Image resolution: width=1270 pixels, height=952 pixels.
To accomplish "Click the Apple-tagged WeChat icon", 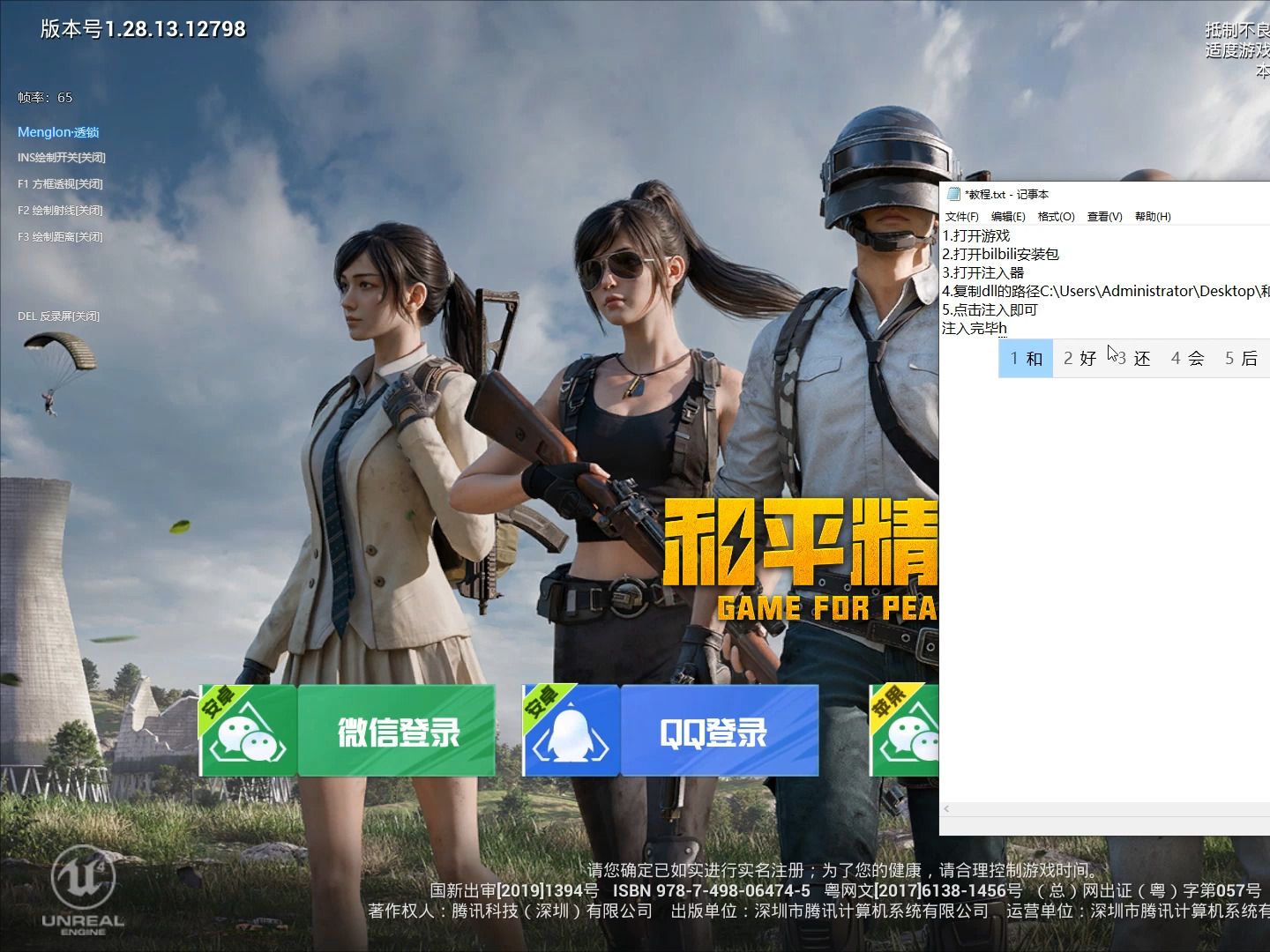I will (x=905, y=731).
